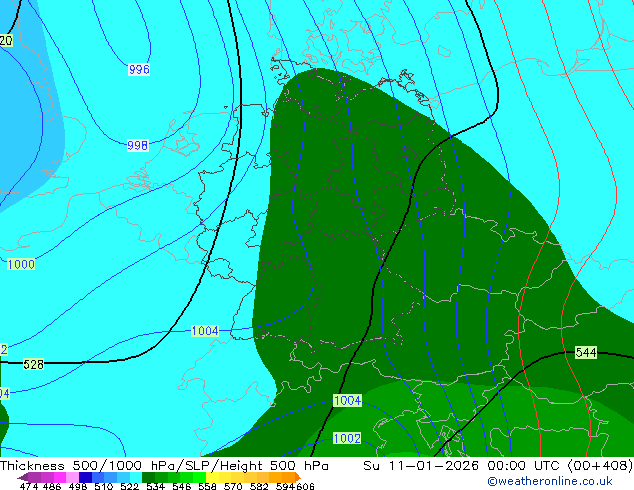Click the 582 value on the legend scale
634x490 pixels.
(259, 486)
